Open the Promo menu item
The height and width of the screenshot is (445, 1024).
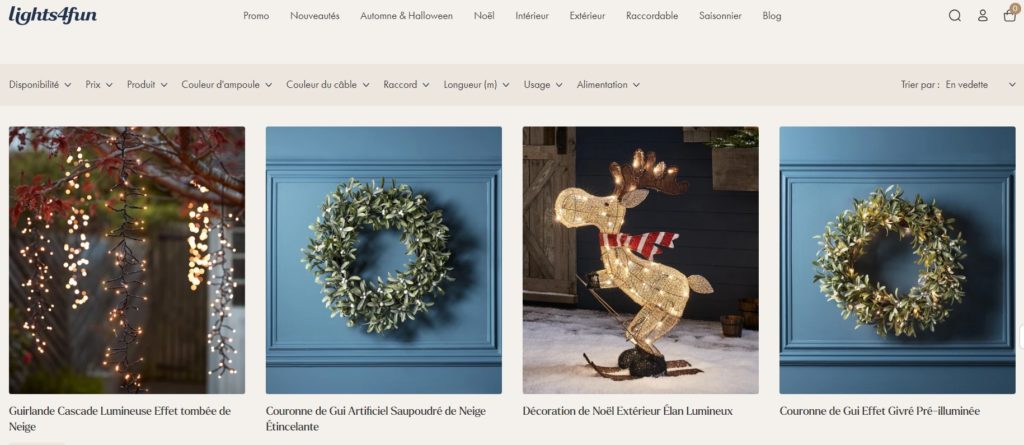click(256, 16)
